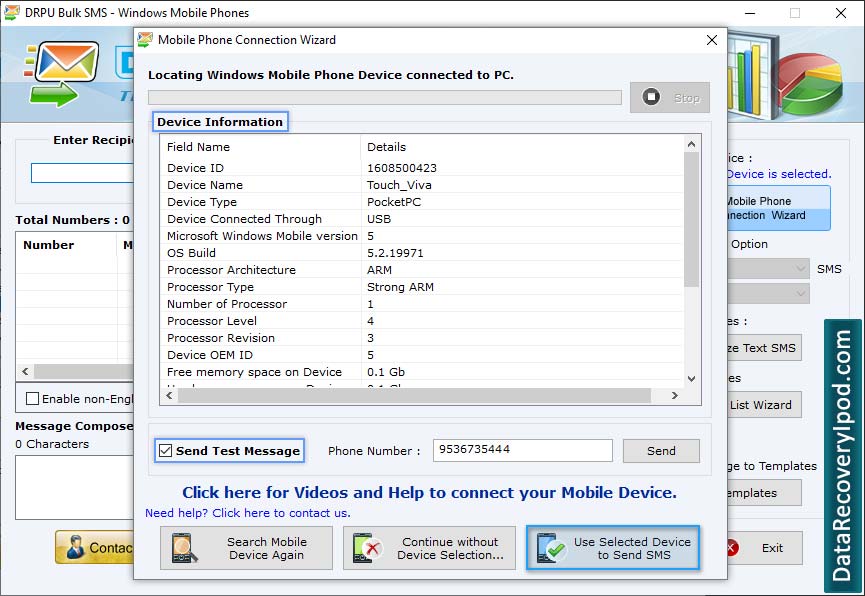The image size is (865, 596).
Task: Click the message compose text area
Action: coord(74,487)
